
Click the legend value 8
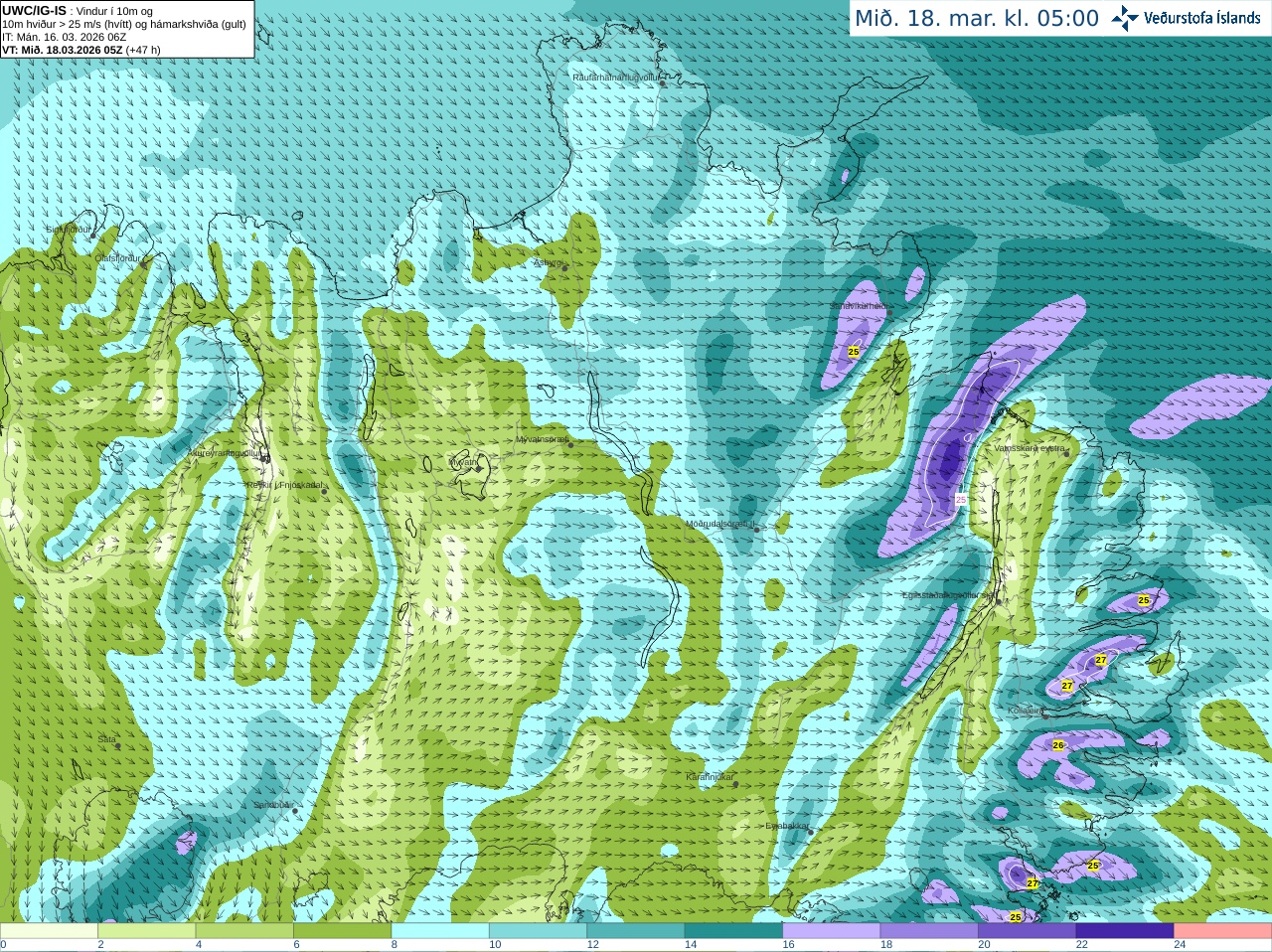[x=395, y=945]
